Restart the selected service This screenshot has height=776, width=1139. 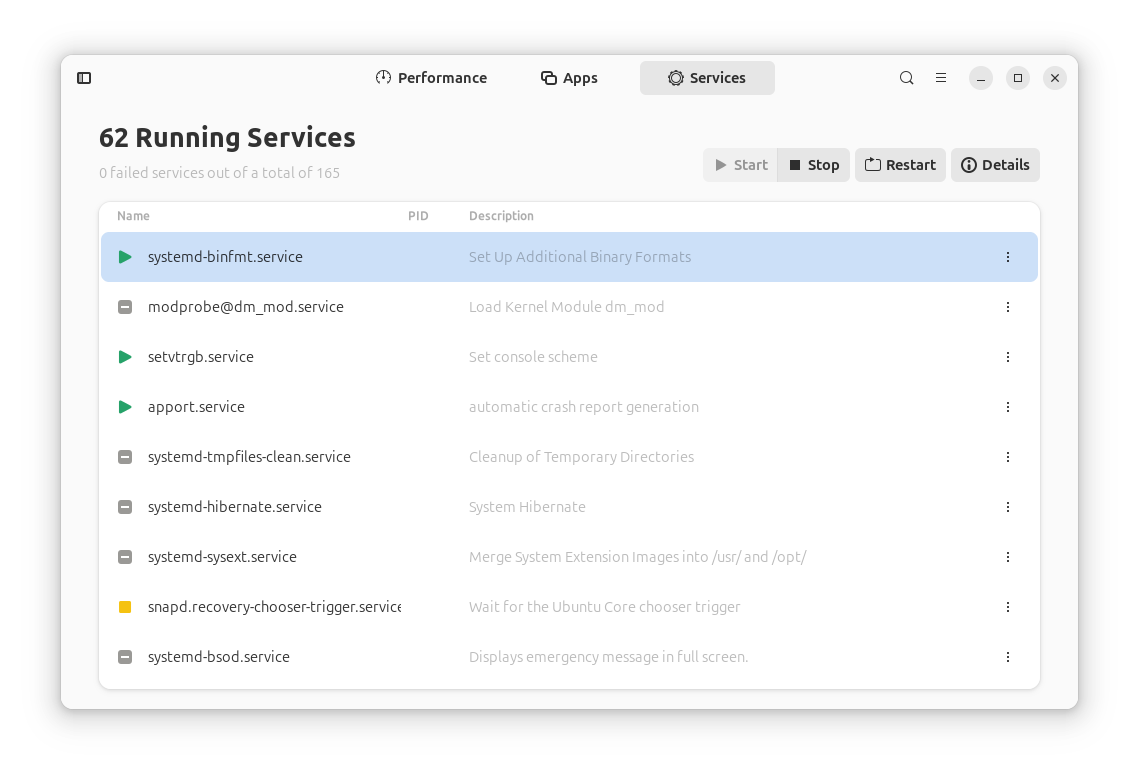pyautogui.click(x=900, y=165)
